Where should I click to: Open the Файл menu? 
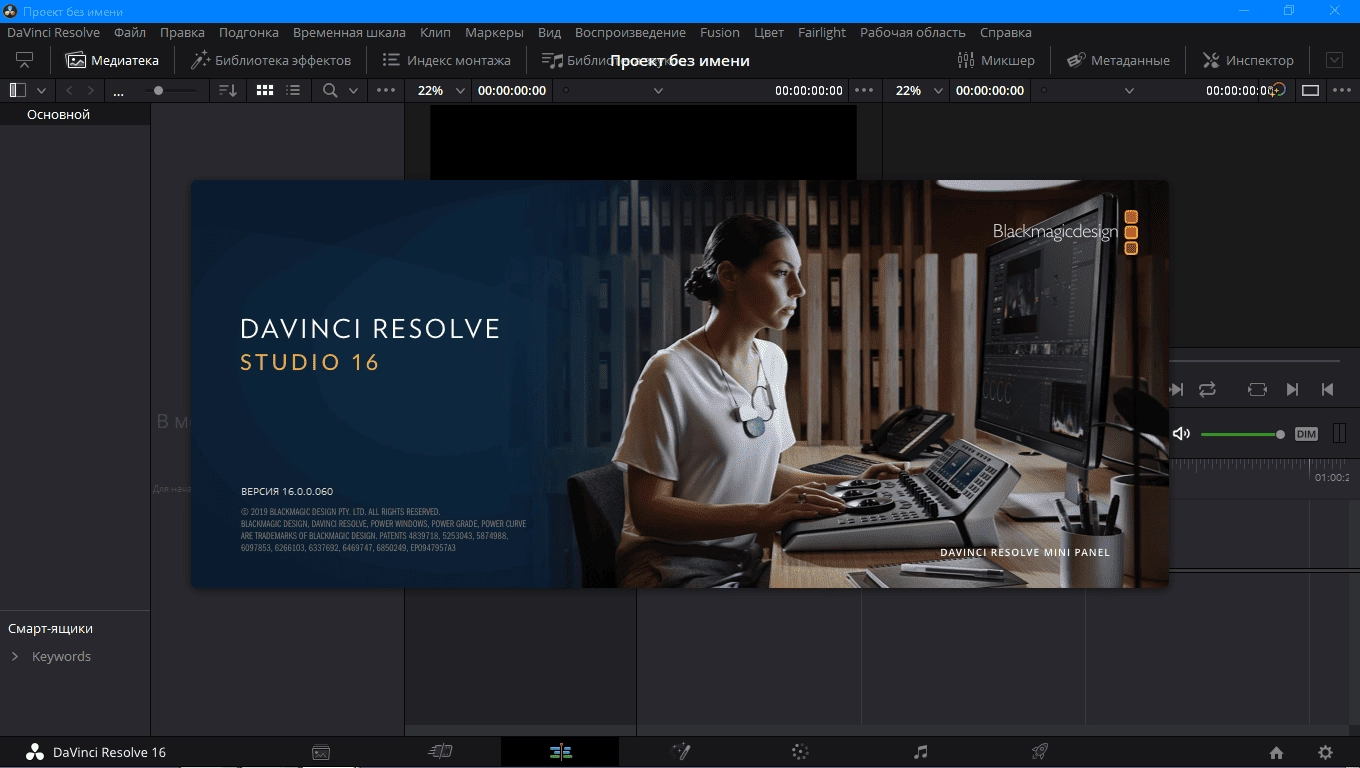(x=130, y=32)
